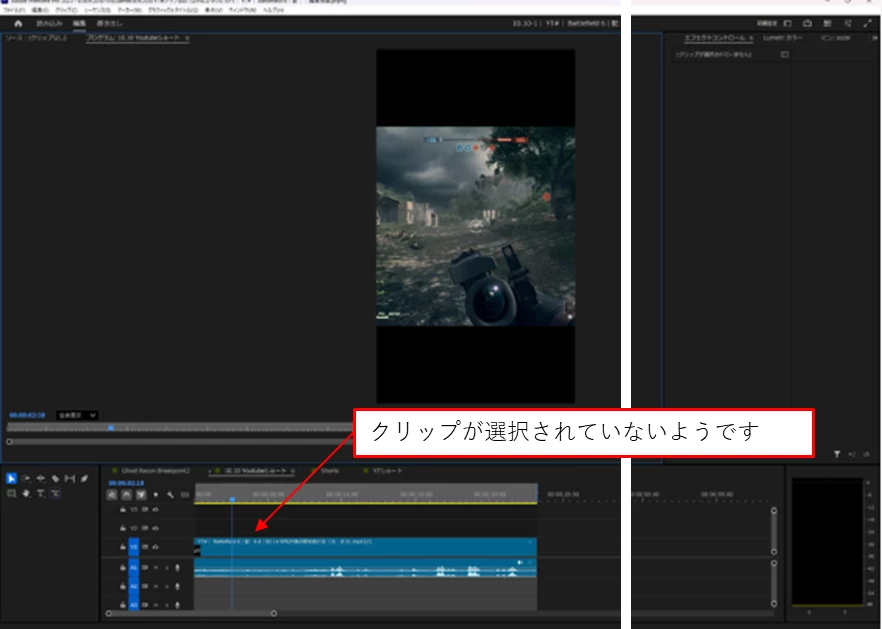Hide track V3 output with eye icon

tap(155, 509)
